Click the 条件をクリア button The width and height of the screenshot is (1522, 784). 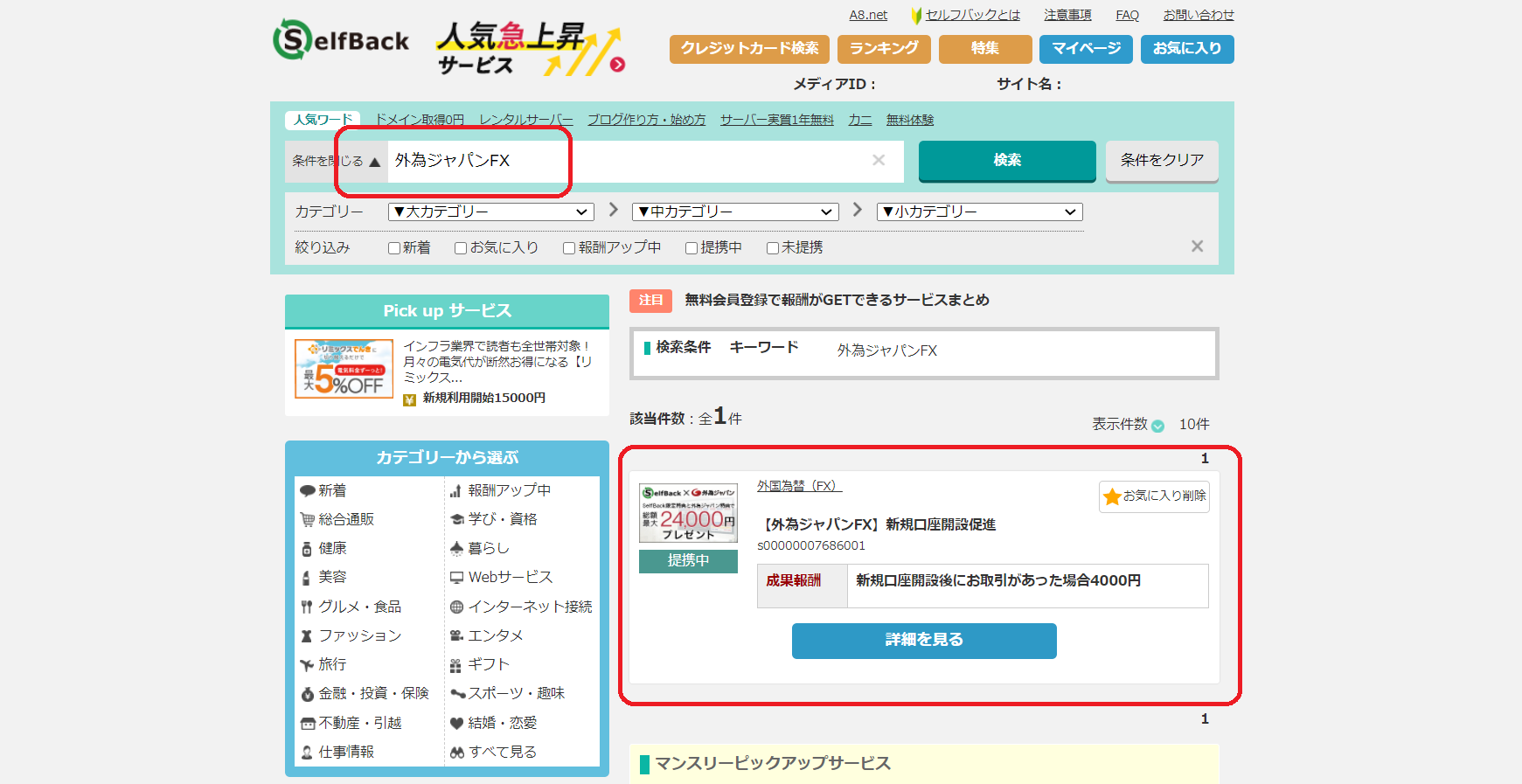tap(1162, 161)
